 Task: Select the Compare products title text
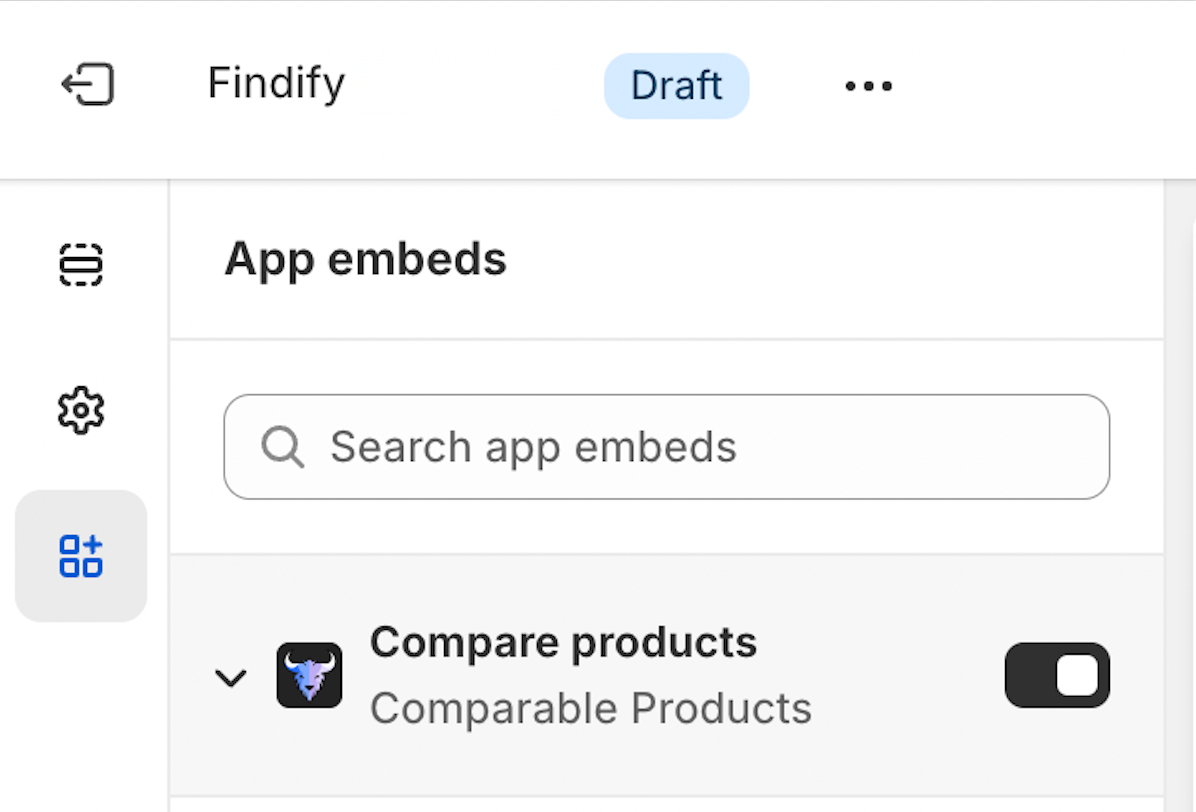click(563, 642)
